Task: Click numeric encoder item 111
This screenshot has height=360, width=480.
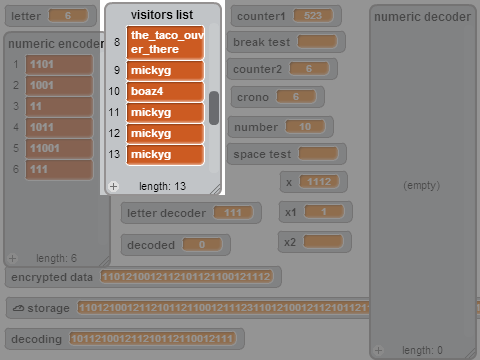Action: click(59, 169)
